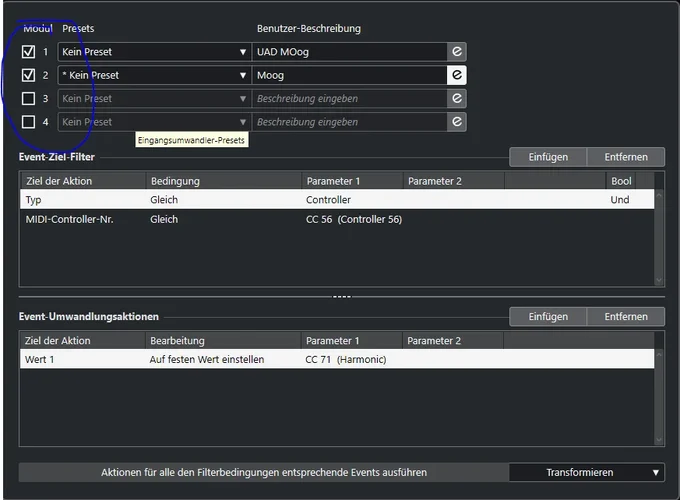The height and width of the screenshot is (500, 680).
Task: Uncheck the module 1 checkbox
Action: [x=28, y=51]
